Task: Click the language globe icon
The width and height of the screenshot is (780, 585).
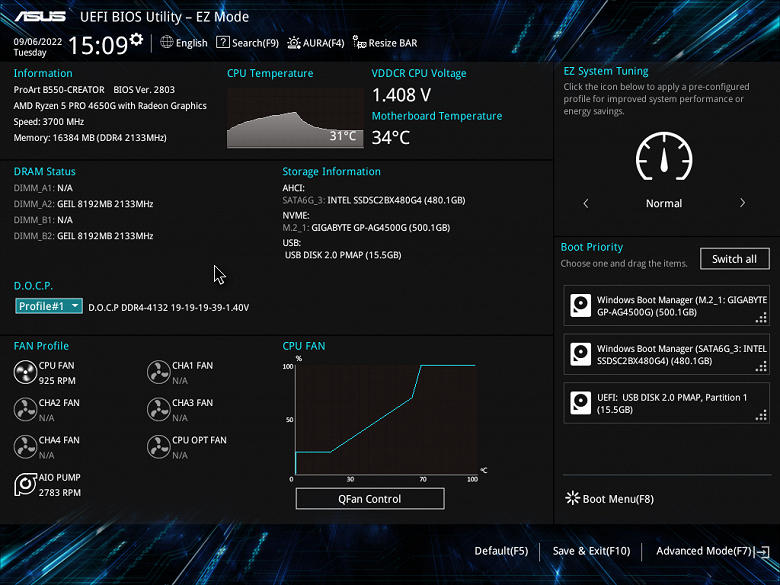Action: coord(167,42)
